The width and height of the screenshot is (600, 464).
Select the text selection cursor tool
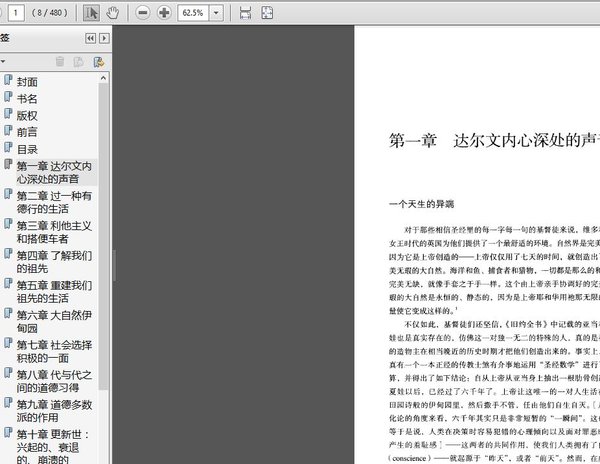[91, 13]
